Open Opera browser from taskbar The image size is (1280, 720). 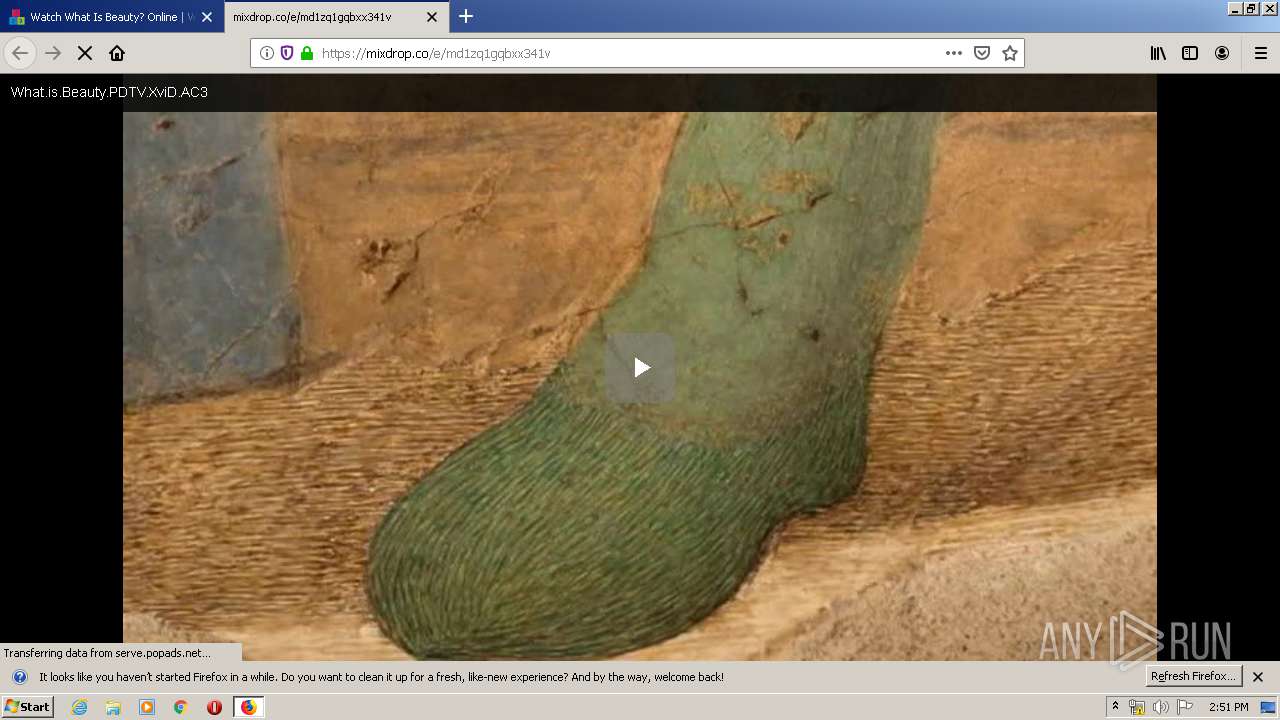214,707
